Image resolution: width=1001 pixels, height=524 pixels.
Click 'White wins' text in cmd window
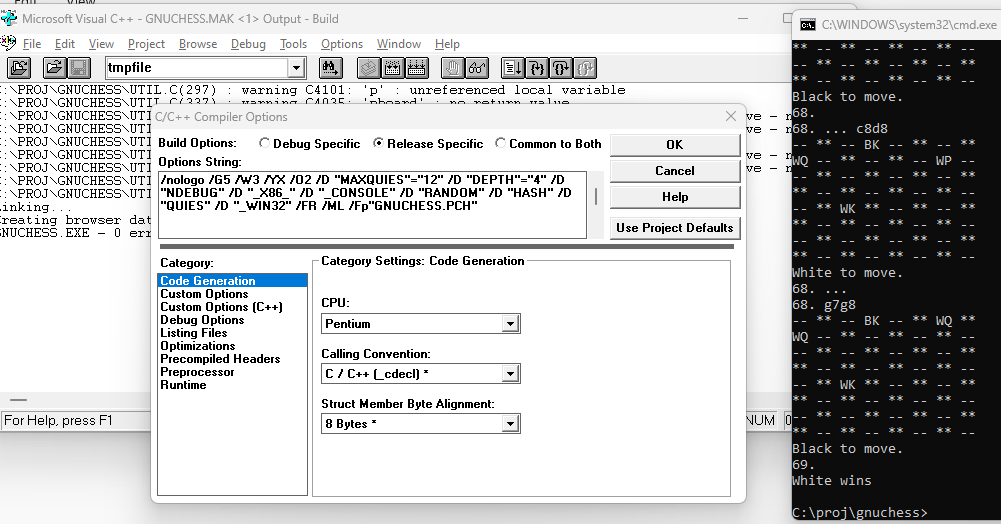tap(831, 481)
